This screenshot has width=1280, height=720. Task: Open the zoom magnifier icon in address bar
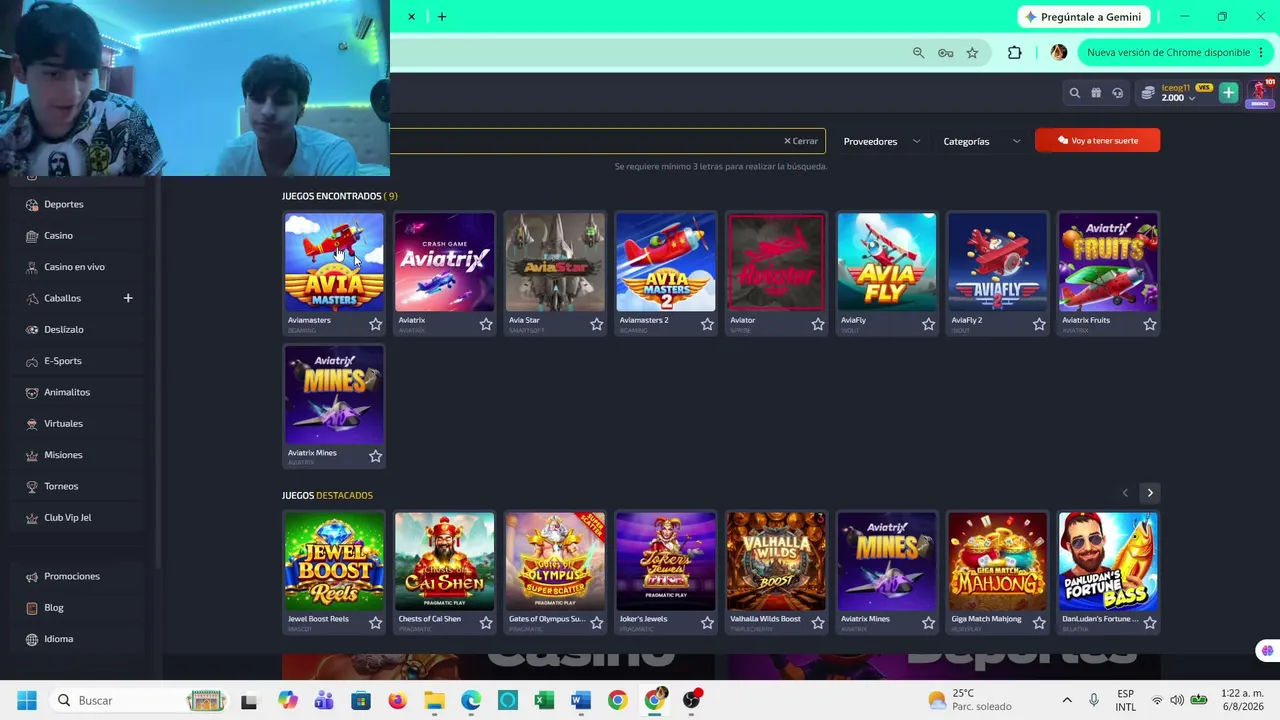coord(918,53)
